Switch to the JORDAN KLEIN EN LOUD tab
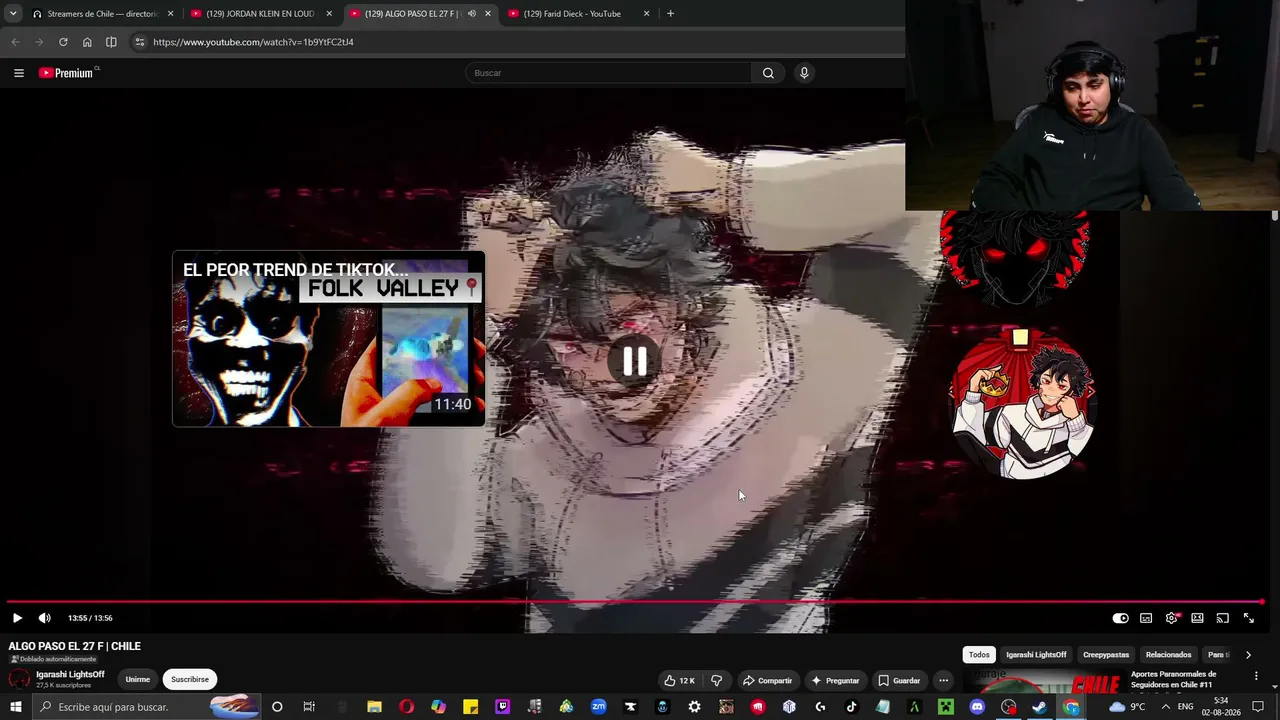 [260, 14]
